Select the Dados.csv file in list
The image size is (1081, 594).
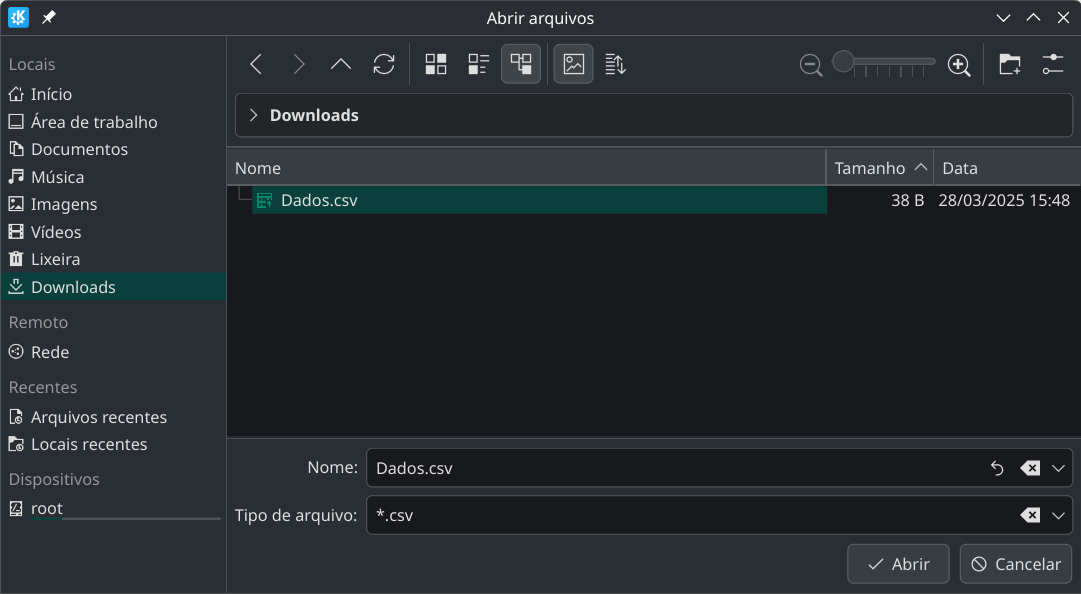click(319, 200)
